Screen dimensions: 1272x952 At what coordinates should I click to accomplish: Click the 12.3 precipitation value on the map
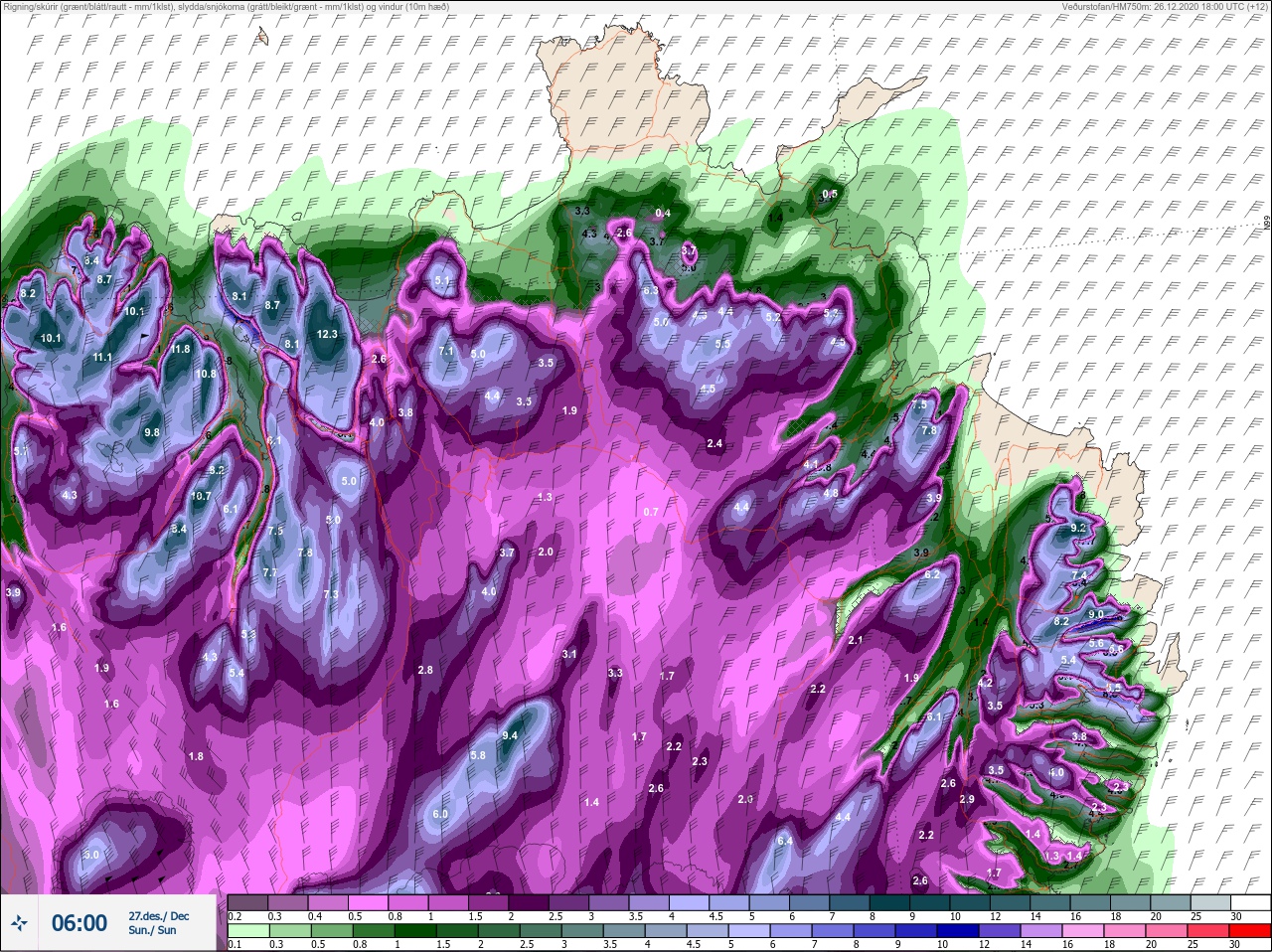click(327, 334)
